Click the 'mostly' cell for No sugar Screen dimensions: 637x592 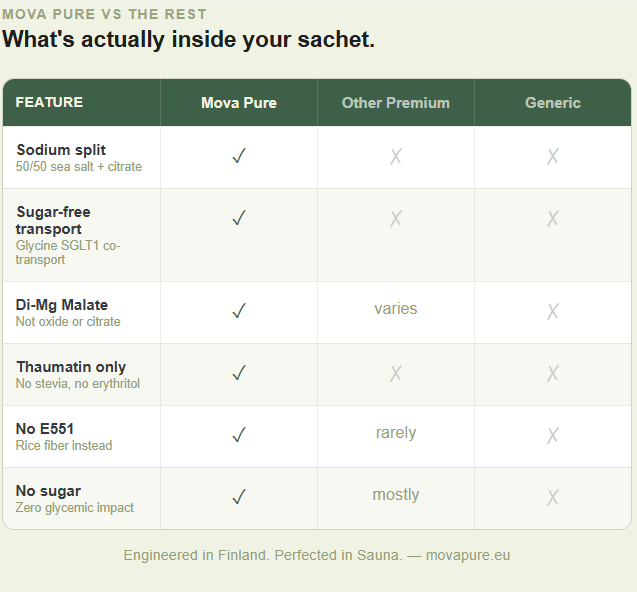coord(396,495)
